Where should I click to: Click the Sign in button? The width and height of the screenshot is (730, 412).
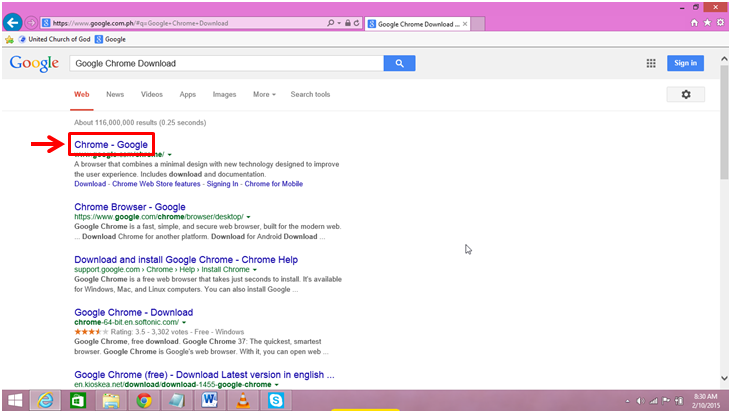[685, 63]
